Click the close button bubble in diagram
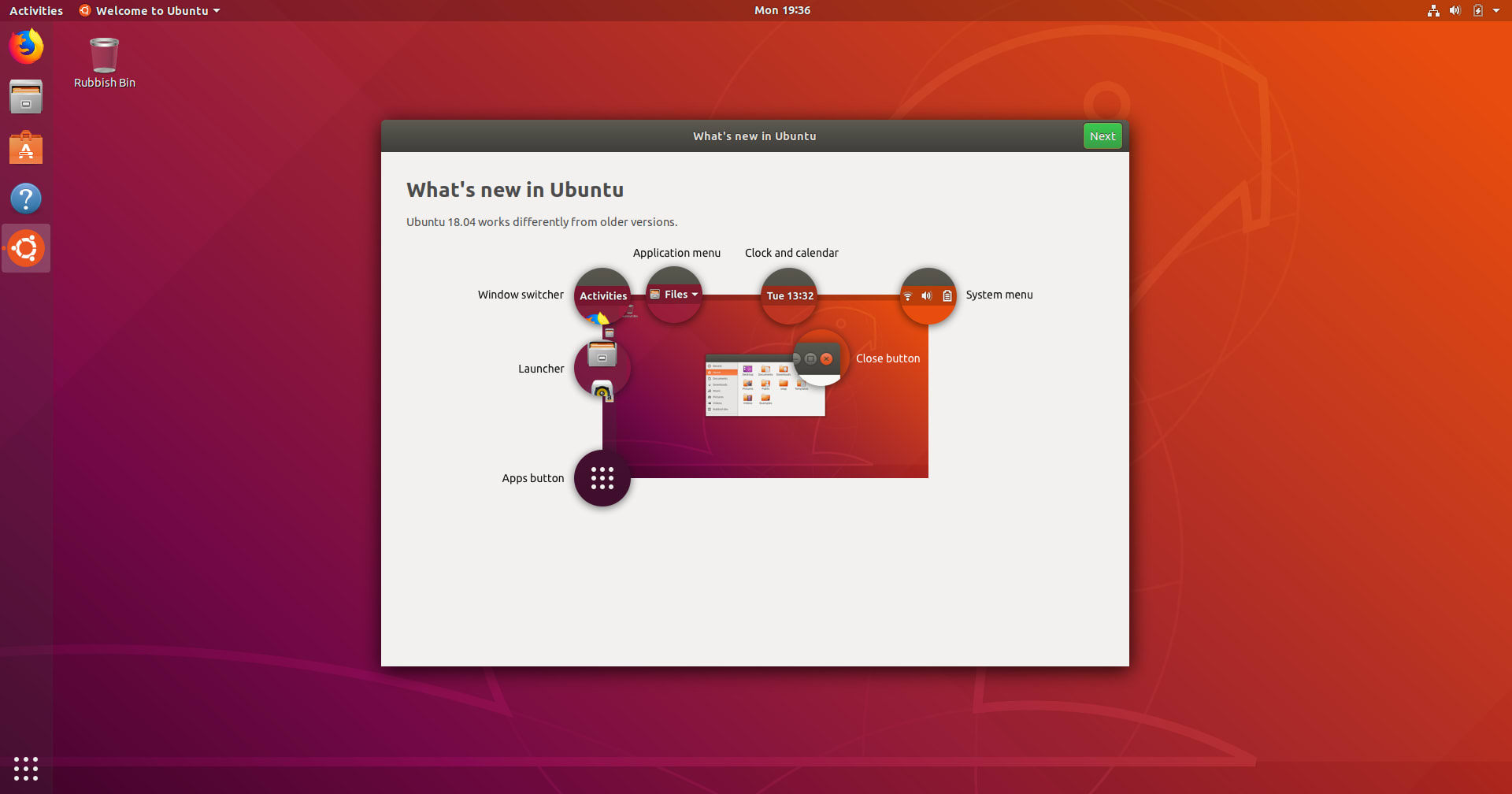1512x794 pixels. [820, 358]
